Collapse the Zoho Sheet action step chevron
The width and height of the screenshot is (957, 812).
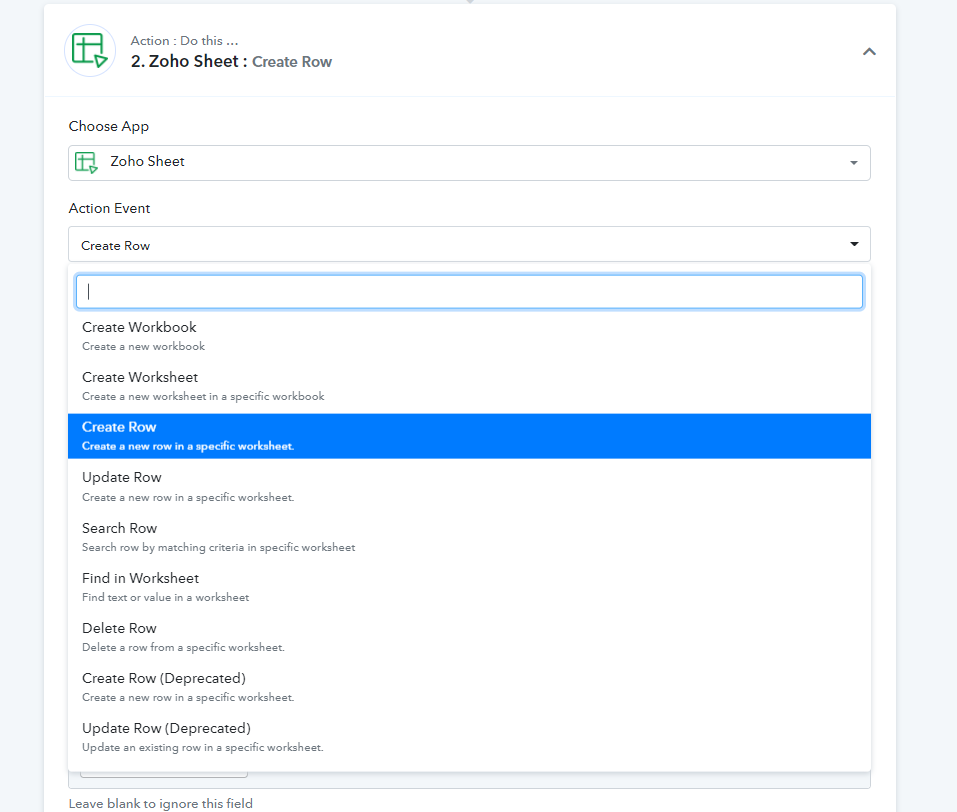(x=869, y=52)
